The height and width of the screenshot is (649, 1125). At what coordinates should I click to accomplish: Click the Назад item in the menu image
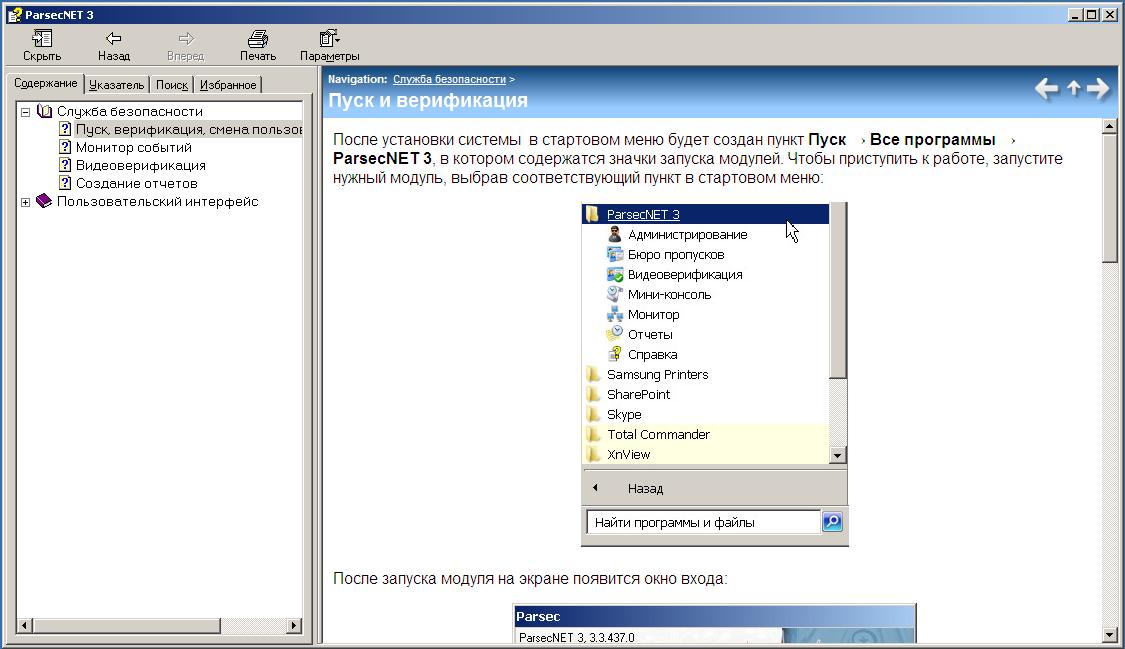point(645,489)
